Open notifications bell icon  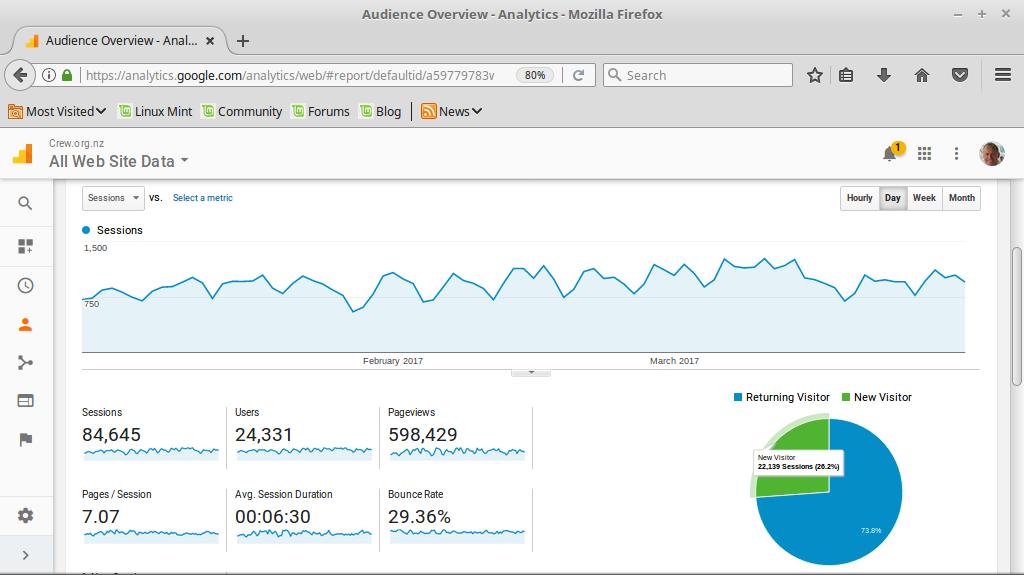(x=889, y=154)
